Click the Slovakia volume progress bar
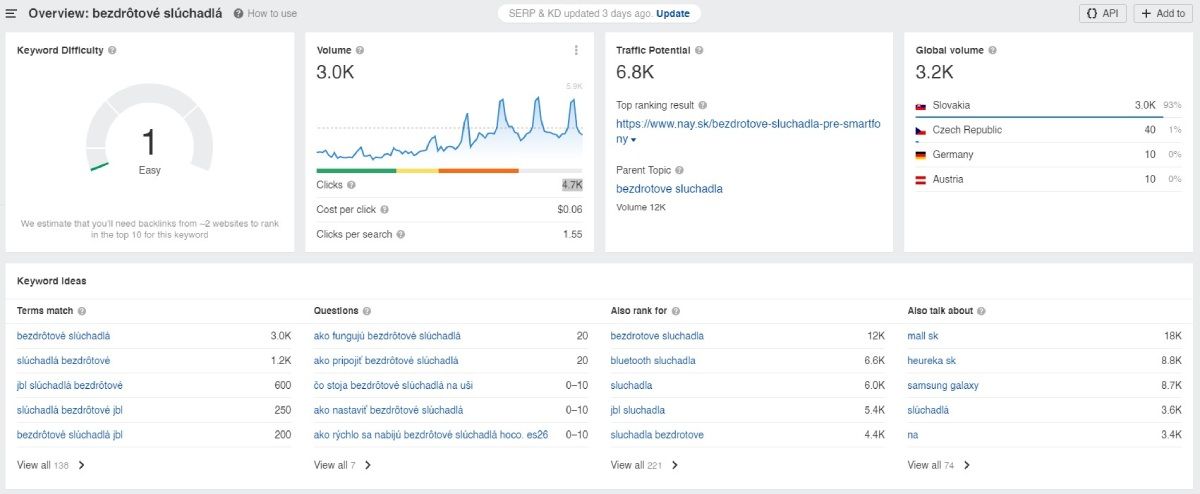The width and height of the screenshot is (1200, 494). pos(1040,117)
